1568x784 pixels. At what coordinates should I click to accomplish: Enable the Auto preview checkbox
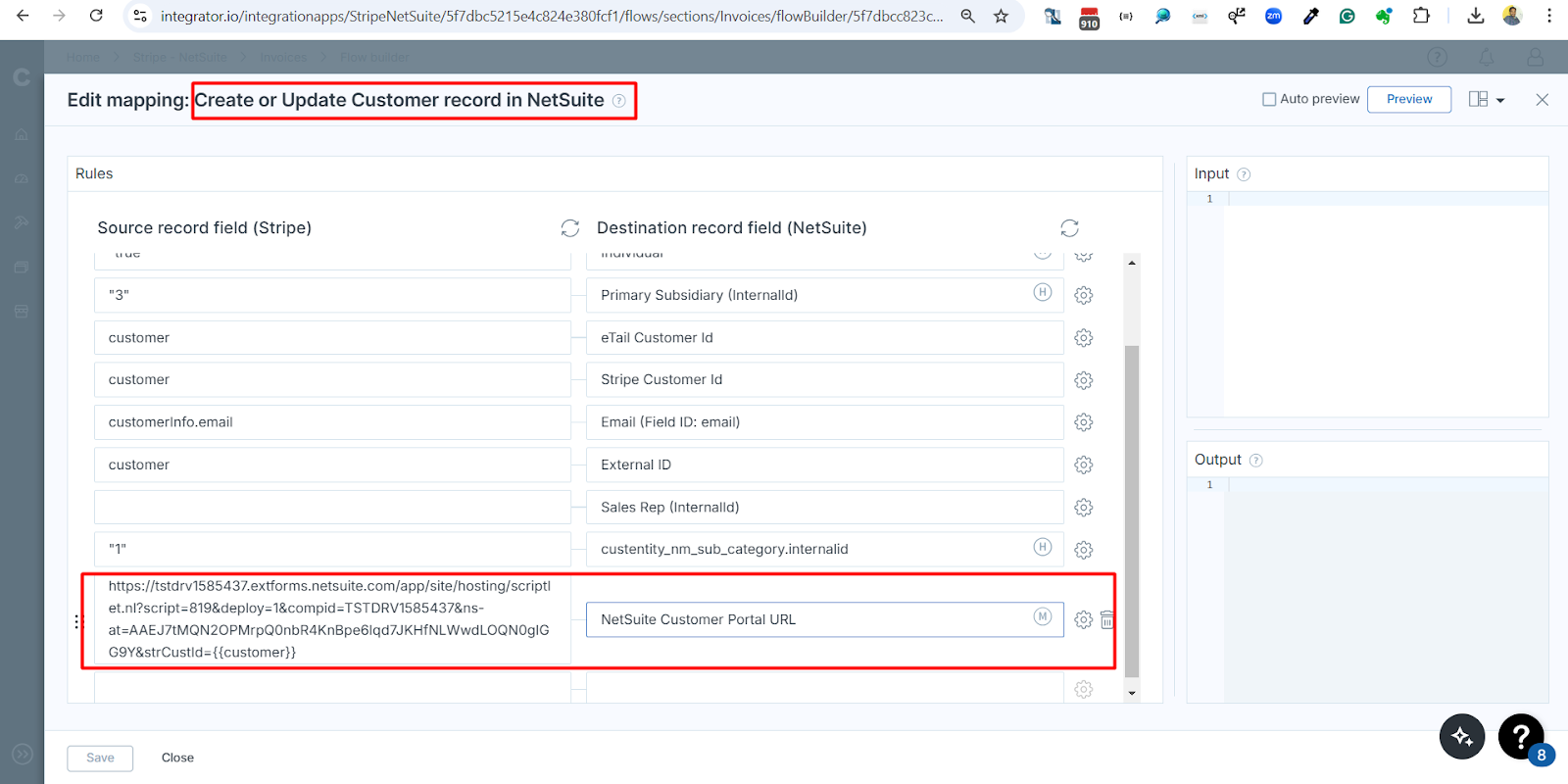pyautogui.click(x=1269, y=99)
